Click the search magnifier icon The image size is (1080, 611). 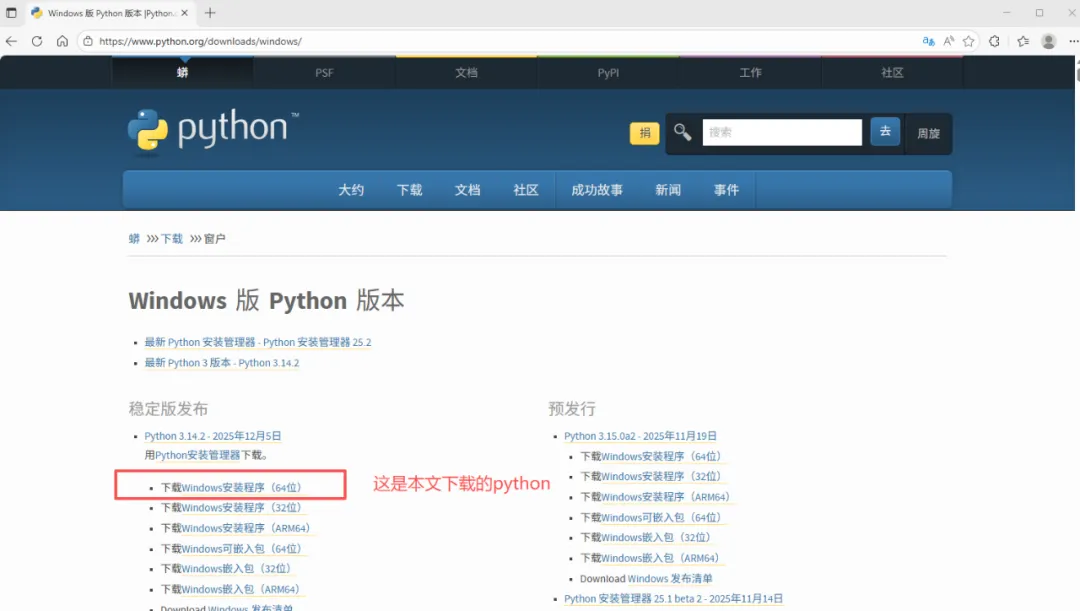[x=682, y=132]
